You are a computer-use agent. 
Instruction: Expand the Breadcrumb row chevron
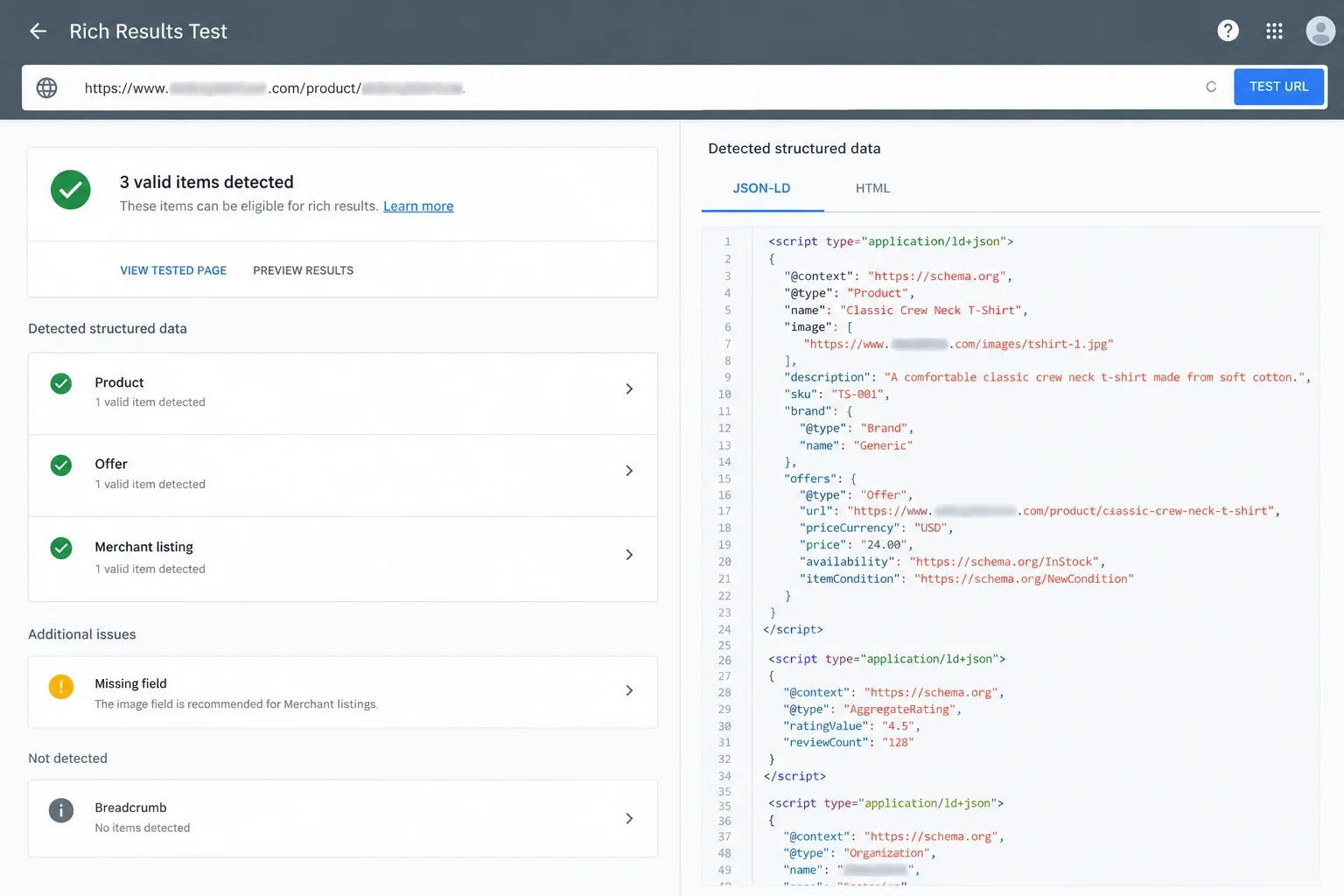tap(629, 818)
